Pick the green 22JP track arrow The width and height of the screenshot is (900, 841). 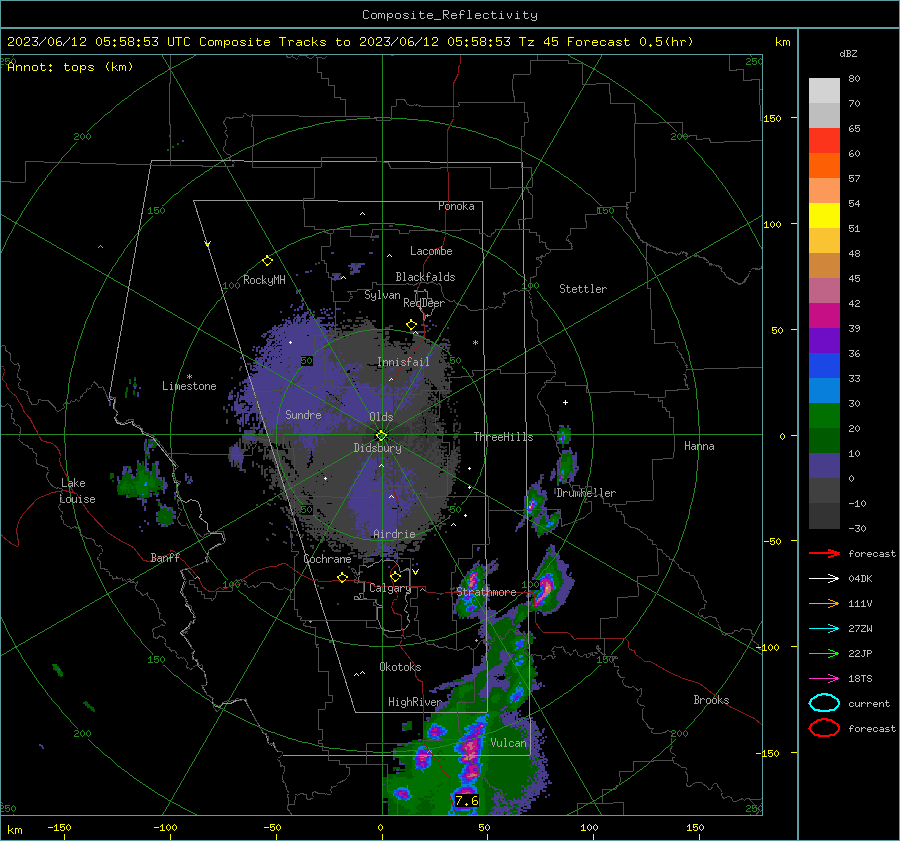[x=824, y=653]
